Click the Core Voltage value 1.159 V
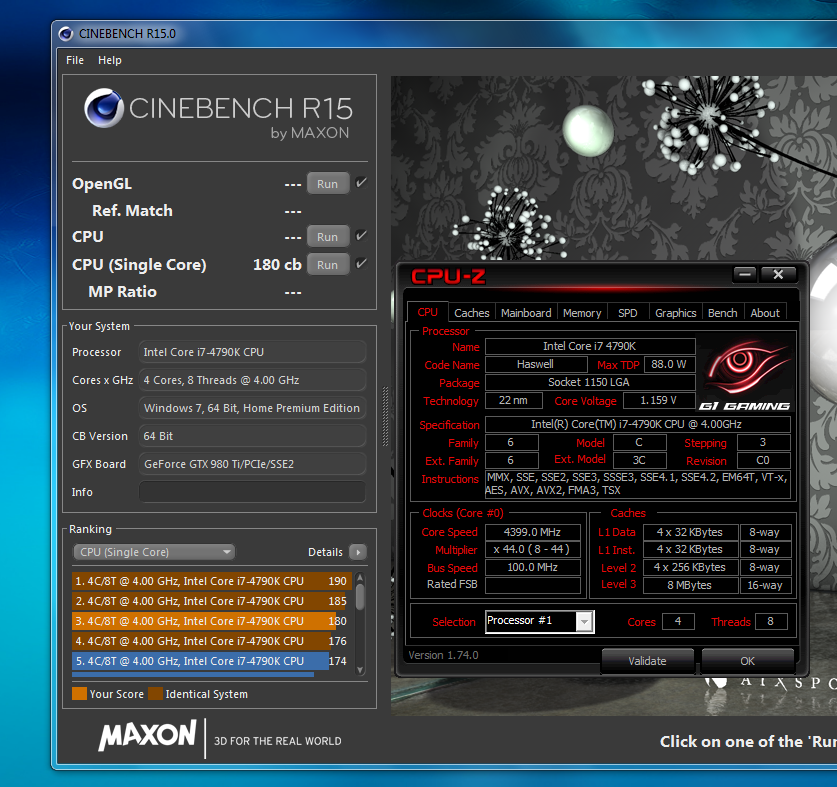This screenshot has width=837, height=787. pos(659,400)
